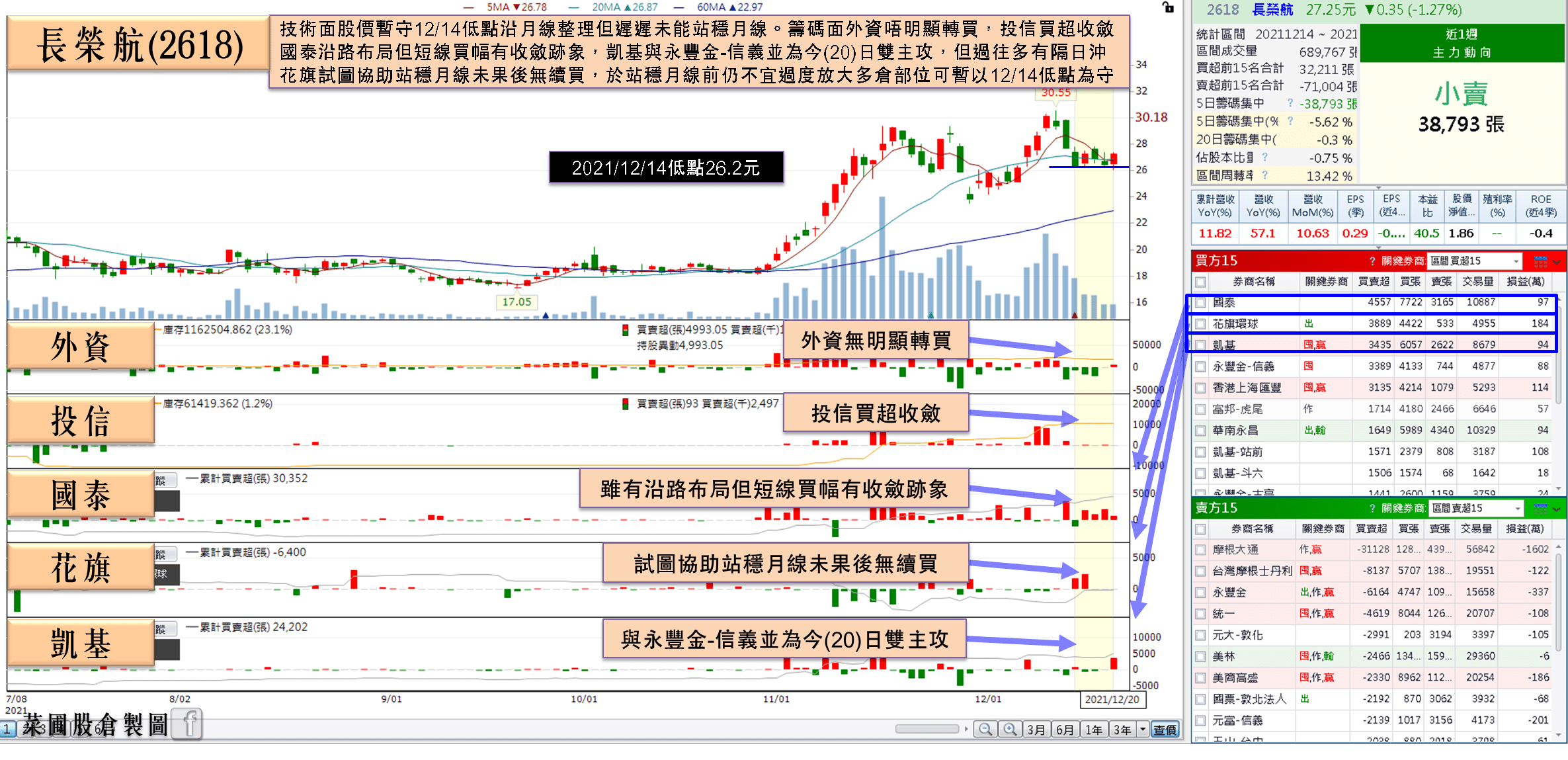
Task: Click the 查價 button
Action: click(1165, 729)
